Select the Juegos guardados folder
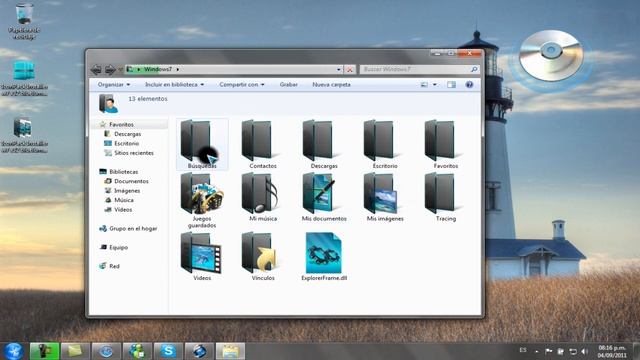This screenshot has height=360, width=640. point(202,200)
